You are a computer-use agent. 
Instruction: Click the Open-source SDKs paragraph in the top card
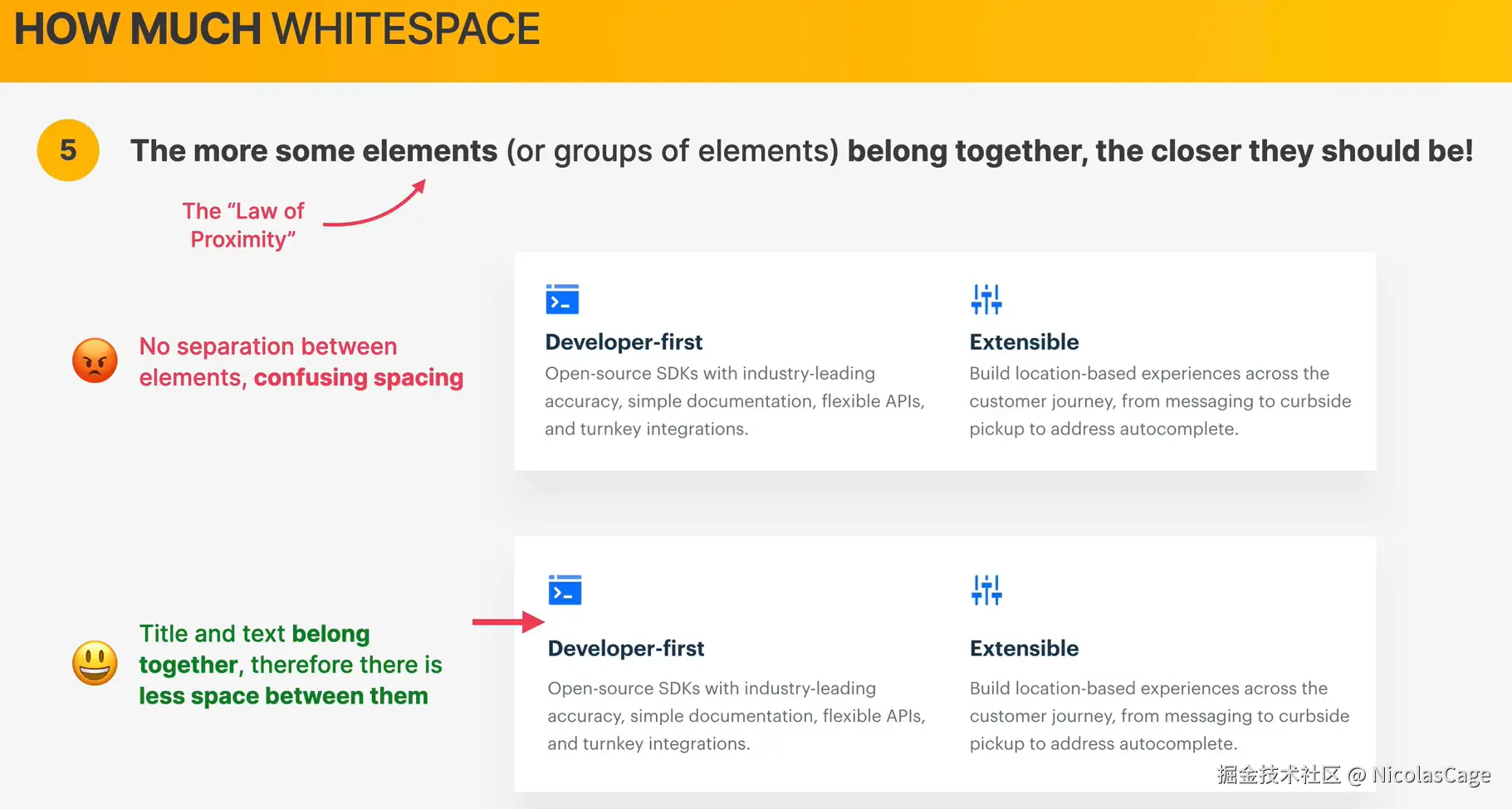click(735, 401)
